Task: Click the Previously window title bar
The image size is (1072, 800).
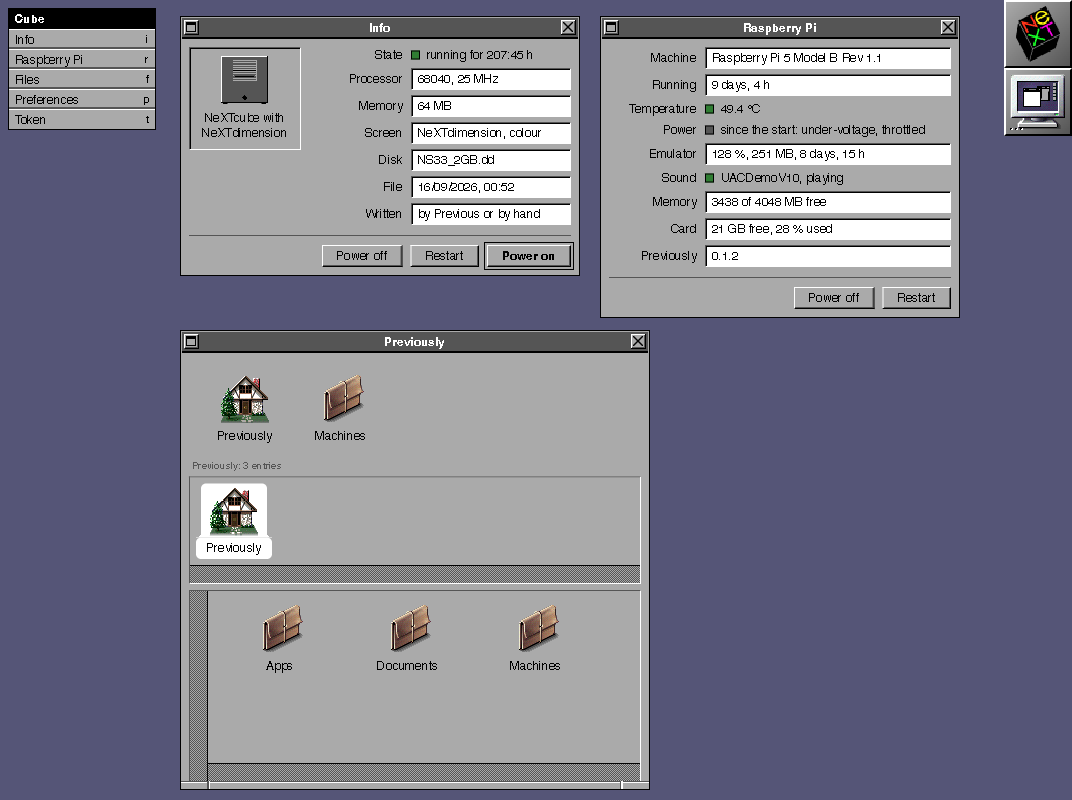Action: [414, 341]
